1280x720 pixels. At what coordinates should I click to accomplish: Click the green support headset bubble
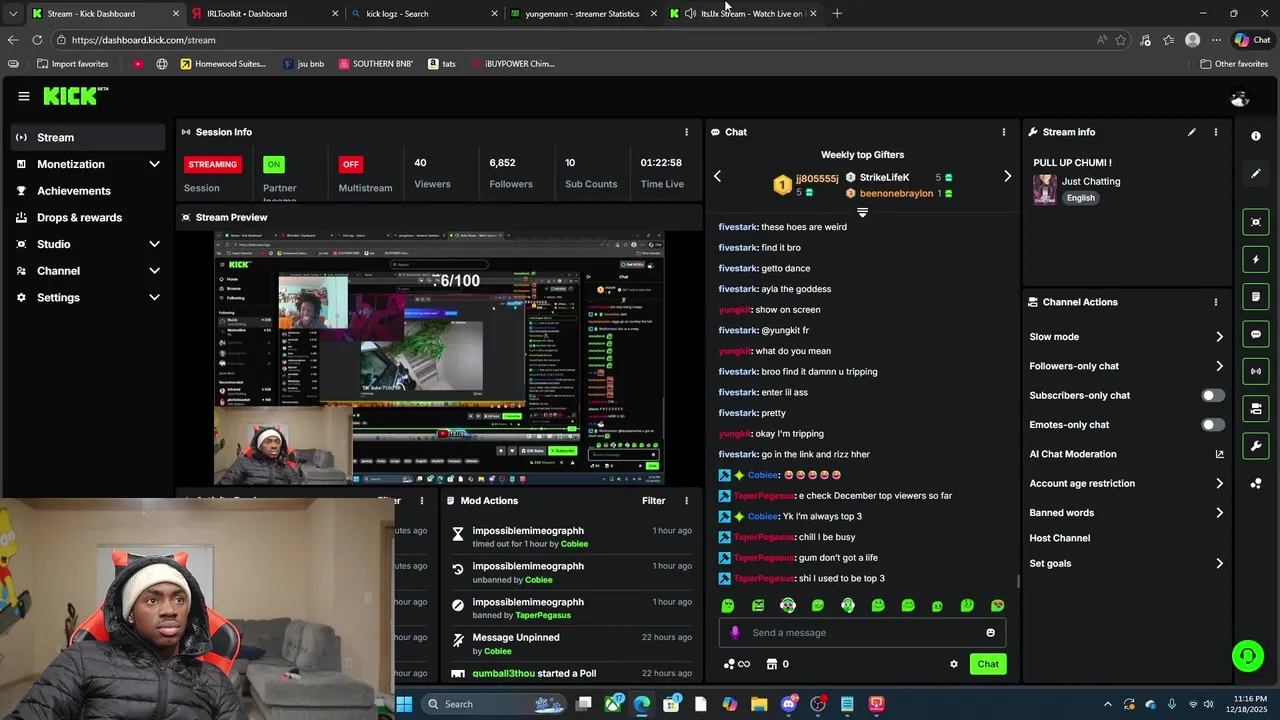click(1248, 656)
